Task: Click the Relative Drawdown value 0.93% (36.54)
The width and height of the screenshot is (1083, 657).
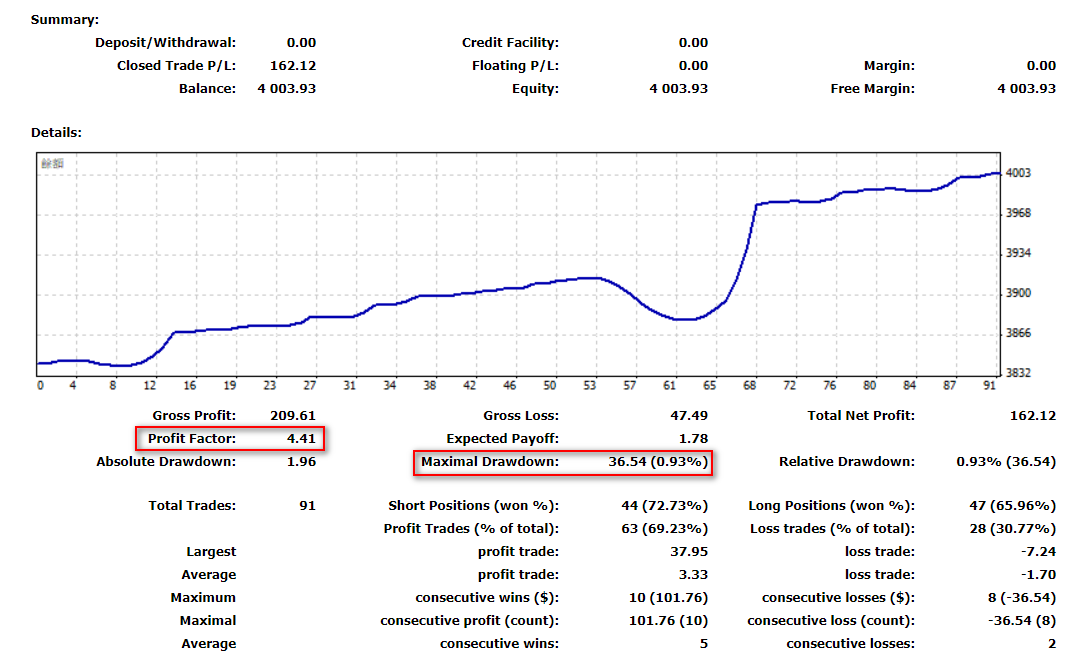Action: 1006,461
